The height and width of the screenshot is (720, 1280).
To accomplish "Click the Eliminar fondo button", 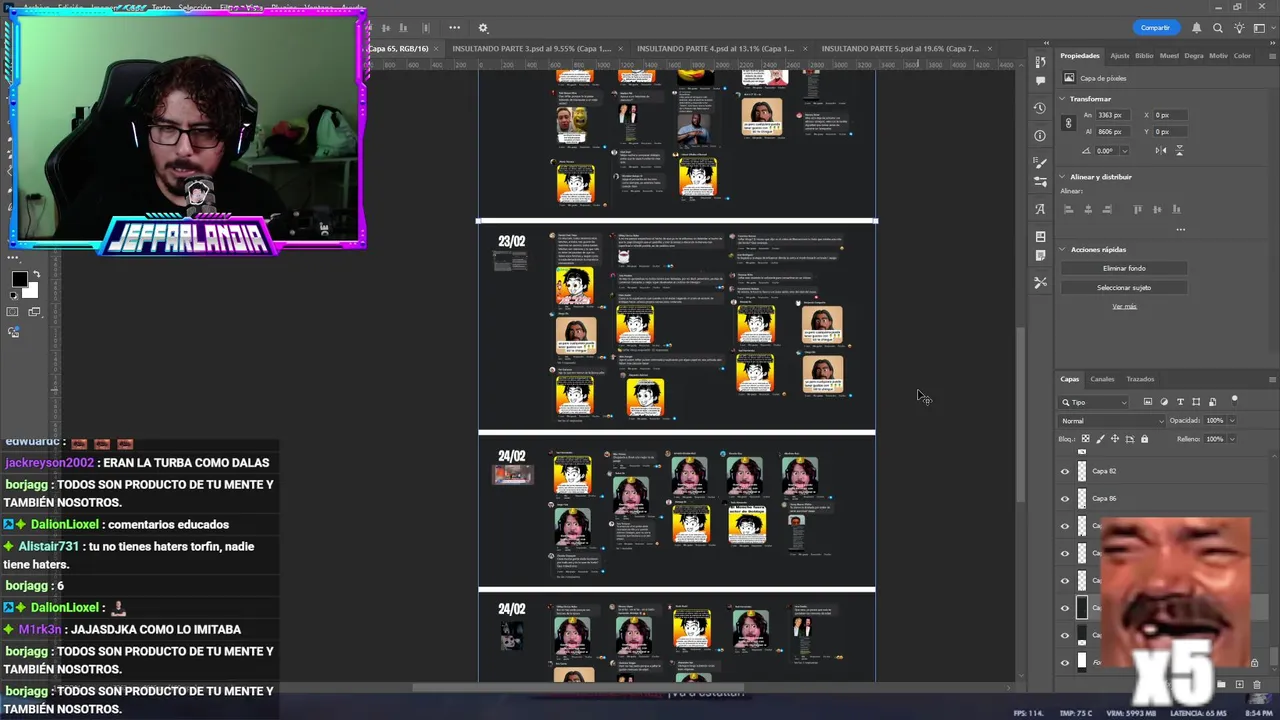I will coord(1124,268).
